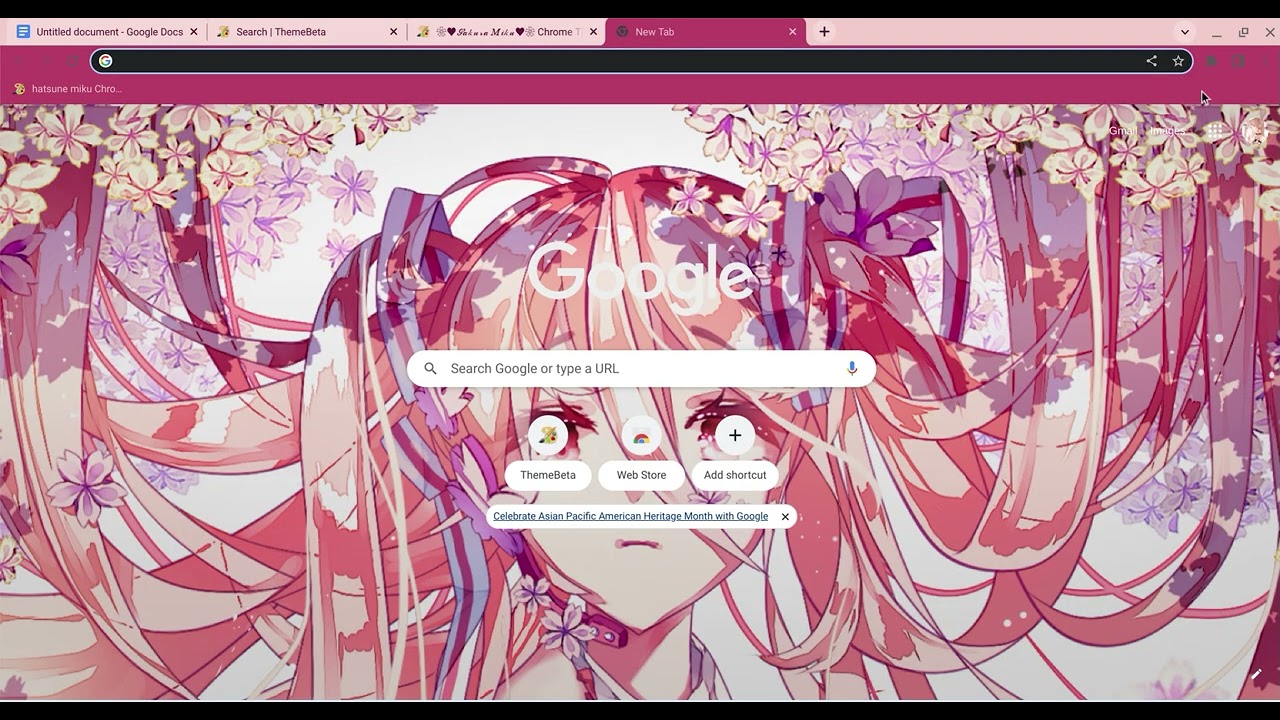This screenshot has width=1280, height=720.
Task: Reload the page with refresh icon
Action: pyautogui.click(x=73, y=61)
